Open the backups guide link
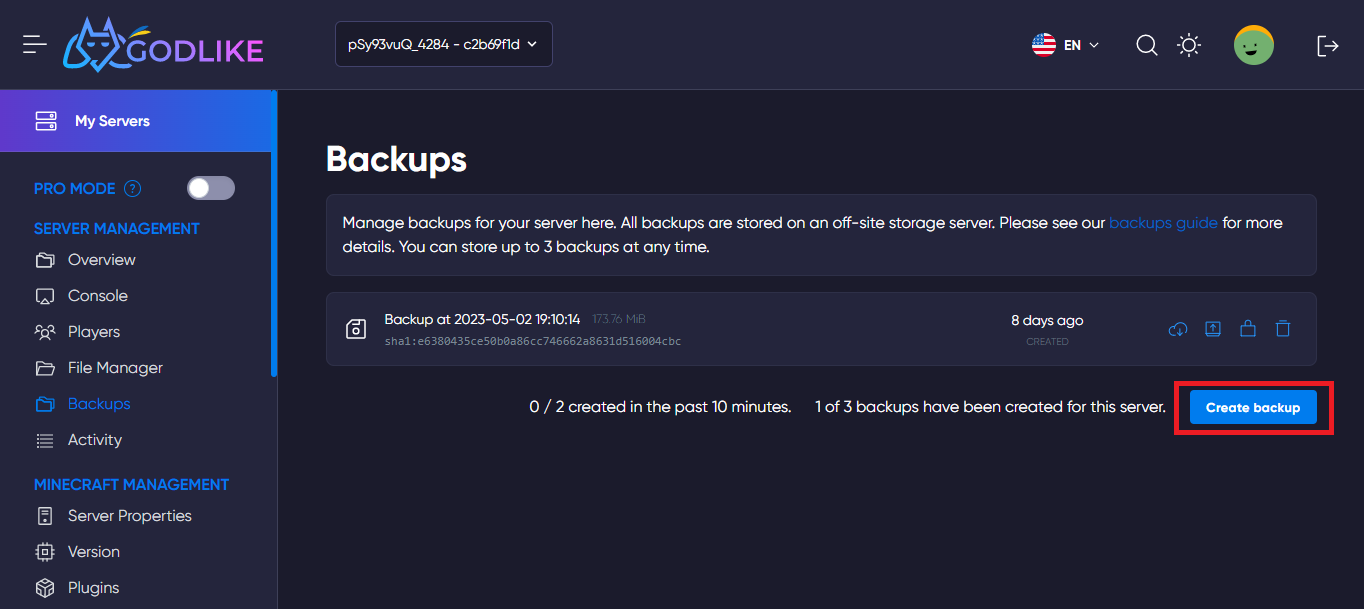Screen dimensions: 1364x609 click(1163, 223)
